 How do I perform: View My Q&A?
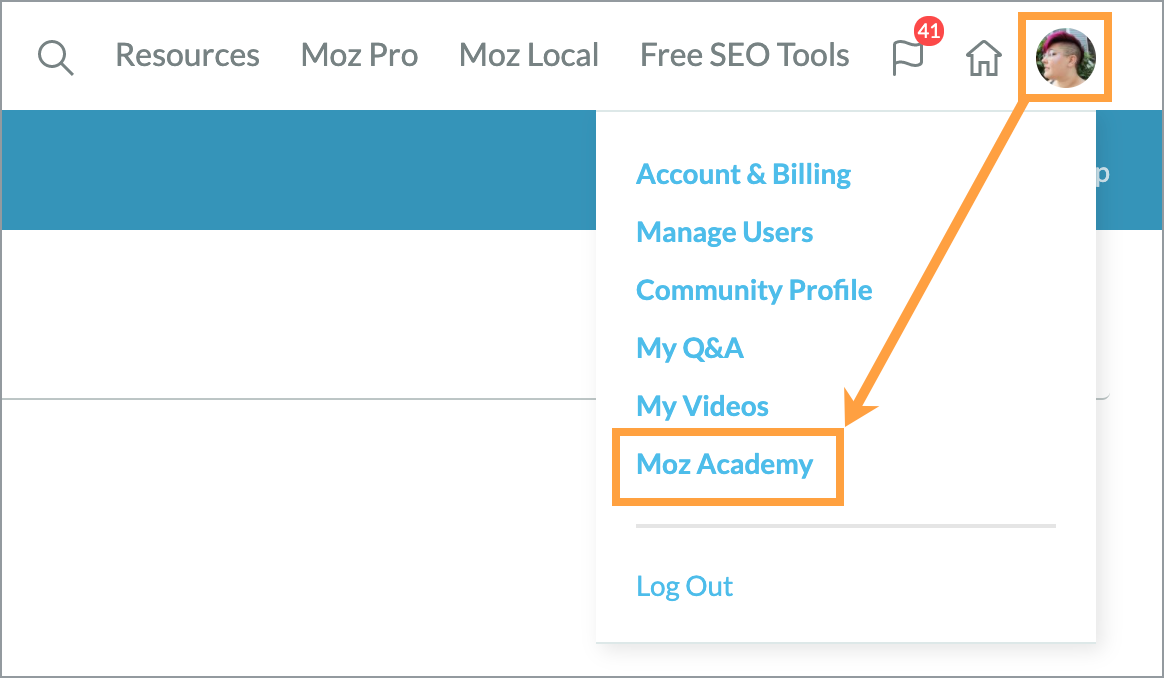click(x=691, y=348)
